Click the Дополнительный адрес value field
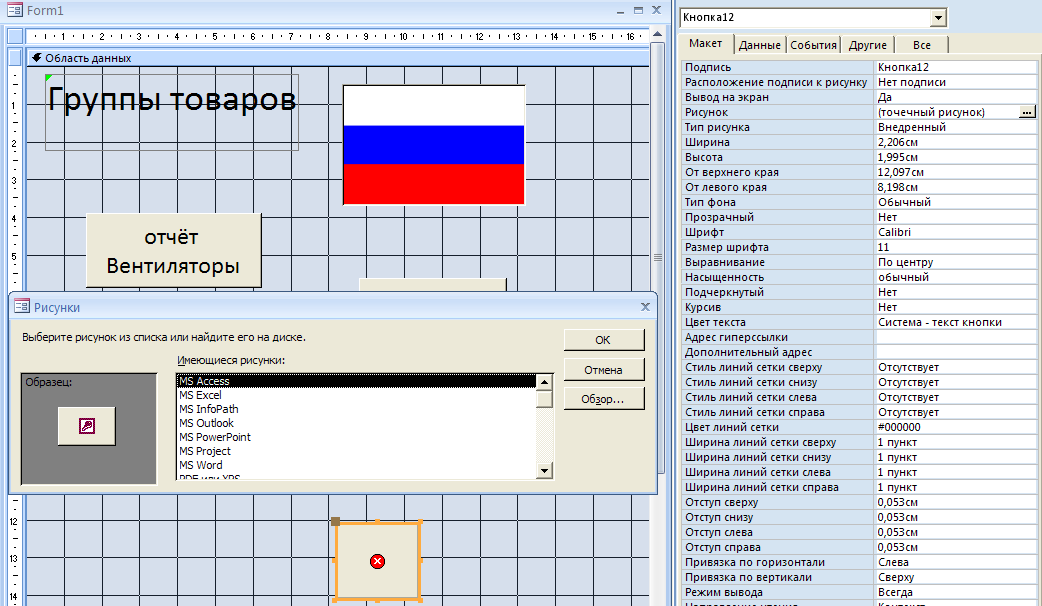This screenshot has width=1042, height=606. click(x=956, y=352)
